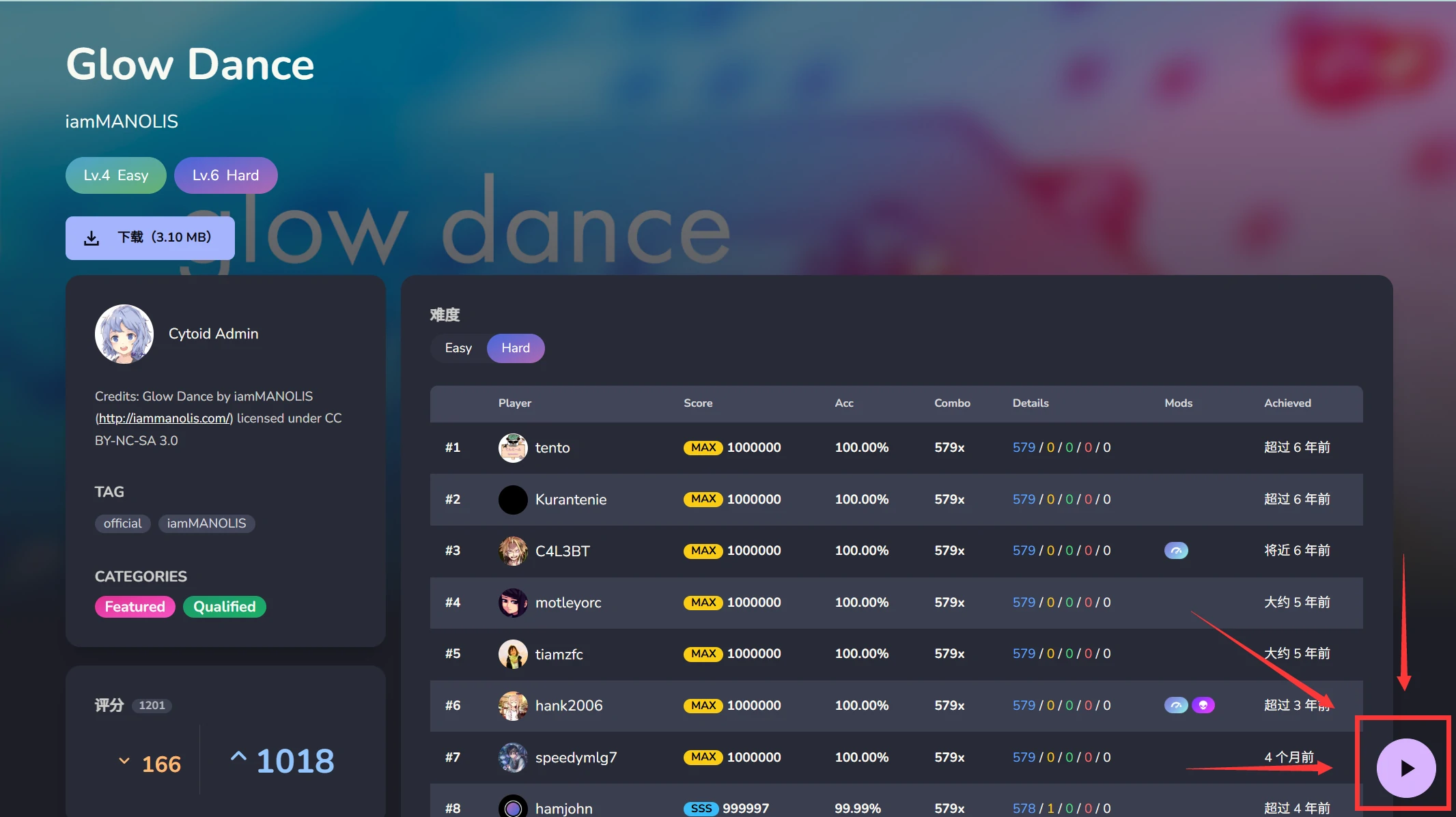Click the Acc column header
This screenshot has height=817, width=1456.
click(x=844, y=403)
